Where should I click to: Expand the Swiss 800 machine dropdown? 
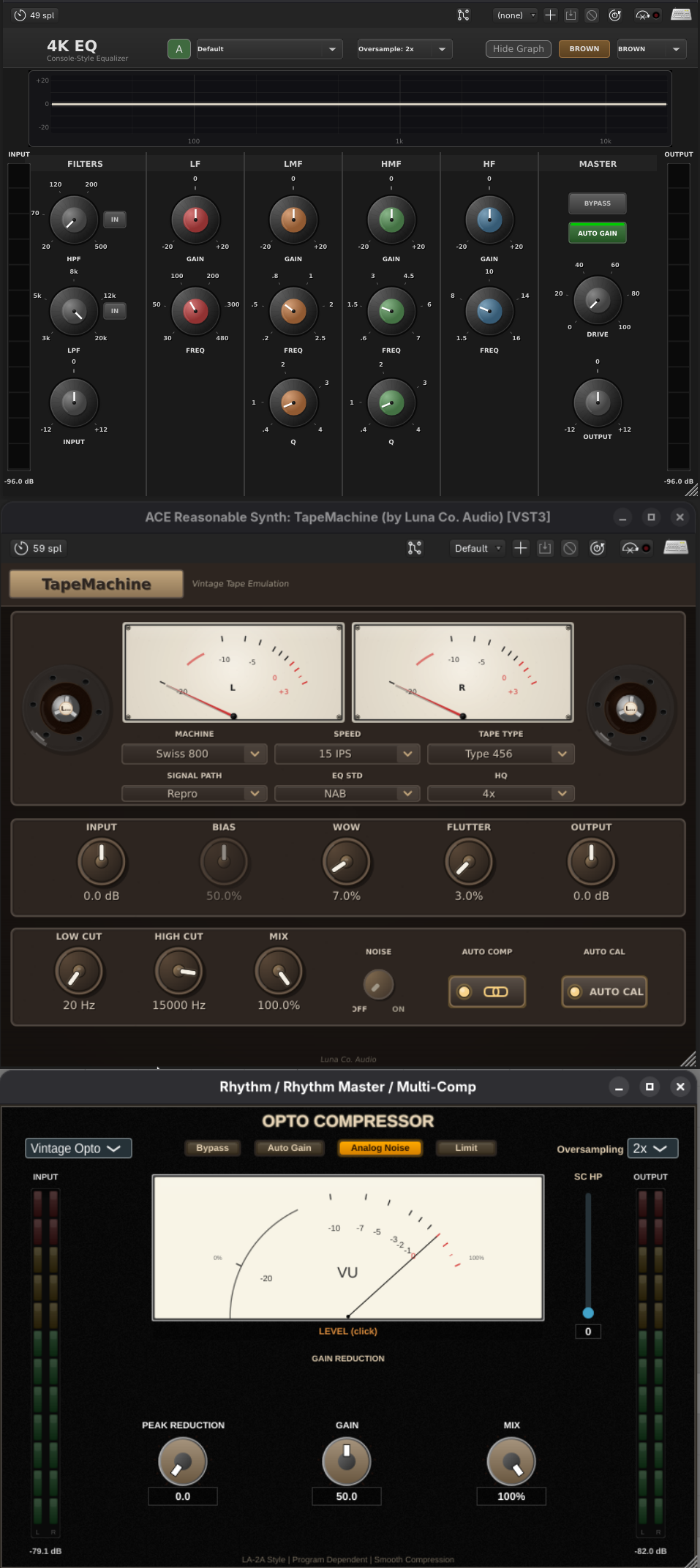pyautogui.click(x=194, y=754)
